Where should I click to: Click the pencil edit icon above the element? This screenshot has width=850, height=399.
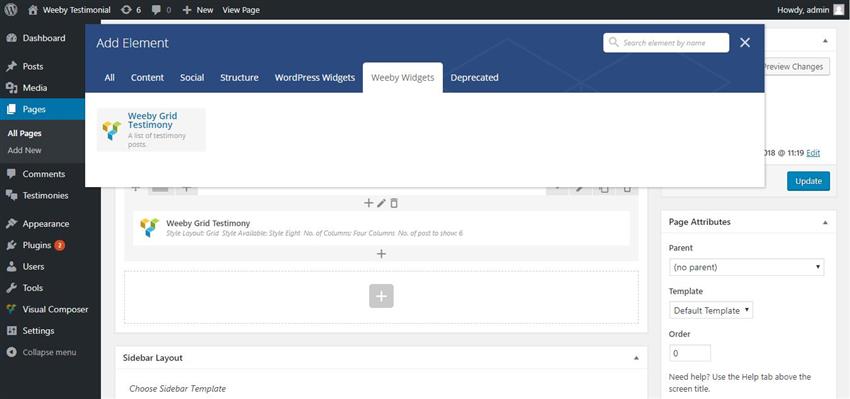click(381, 203)
